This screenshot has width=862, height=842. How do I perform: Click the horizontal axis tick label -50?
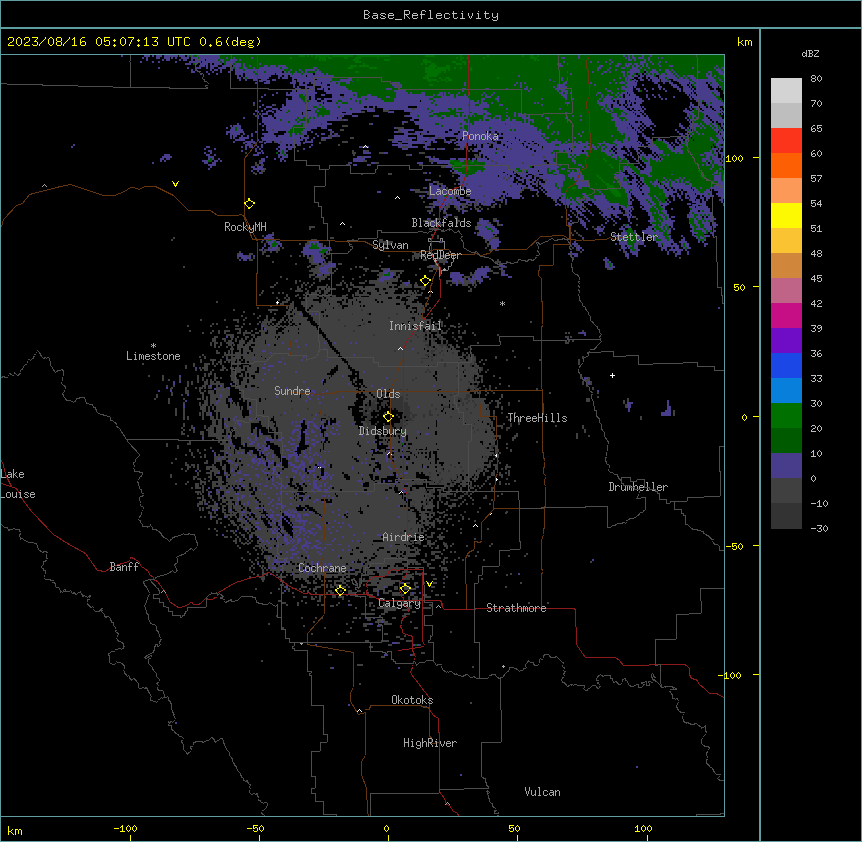tap(255, 828)
